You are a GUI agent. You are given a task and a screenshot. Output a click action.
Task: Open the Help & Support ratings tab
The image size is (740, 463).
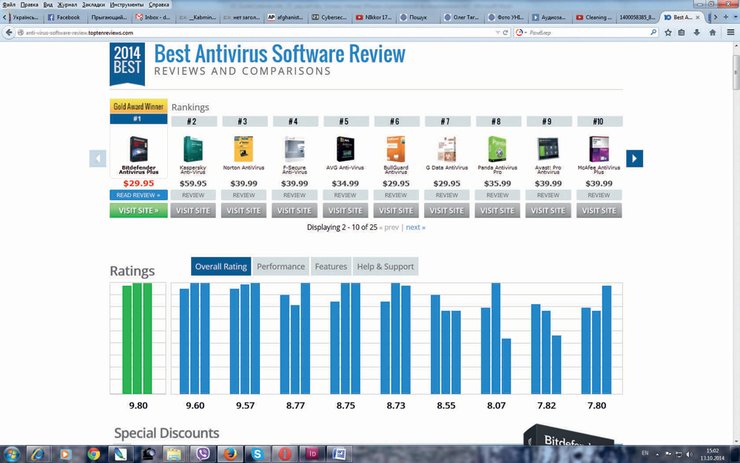[385, 267]
